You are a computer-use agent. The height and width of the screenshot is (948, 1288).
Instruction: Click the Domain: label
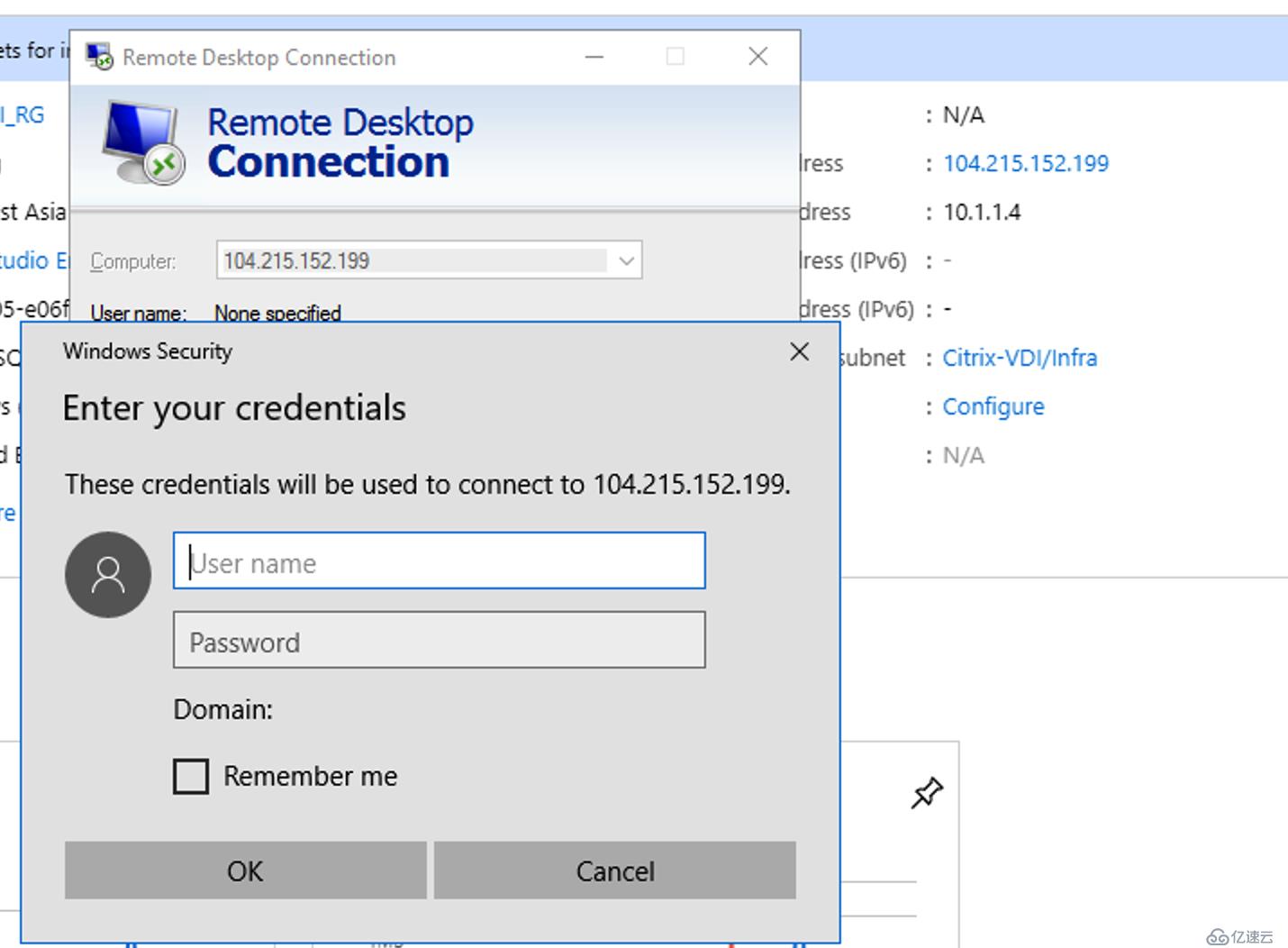click(222, 709)
